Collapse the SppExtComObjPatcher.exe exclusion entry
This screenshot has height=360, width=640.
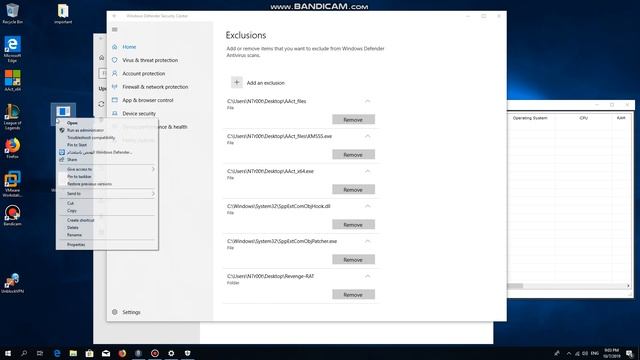[367, 241]
